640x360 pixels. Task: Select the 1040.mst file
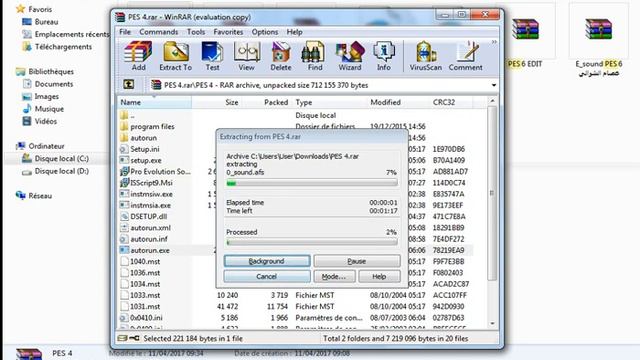click(145, 261)
